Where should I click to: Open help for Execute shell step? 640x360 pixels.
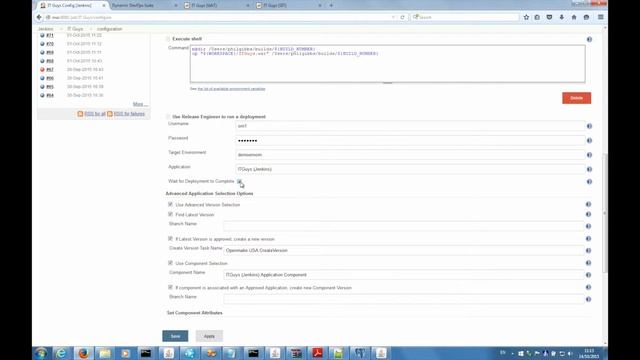(589, 39)
